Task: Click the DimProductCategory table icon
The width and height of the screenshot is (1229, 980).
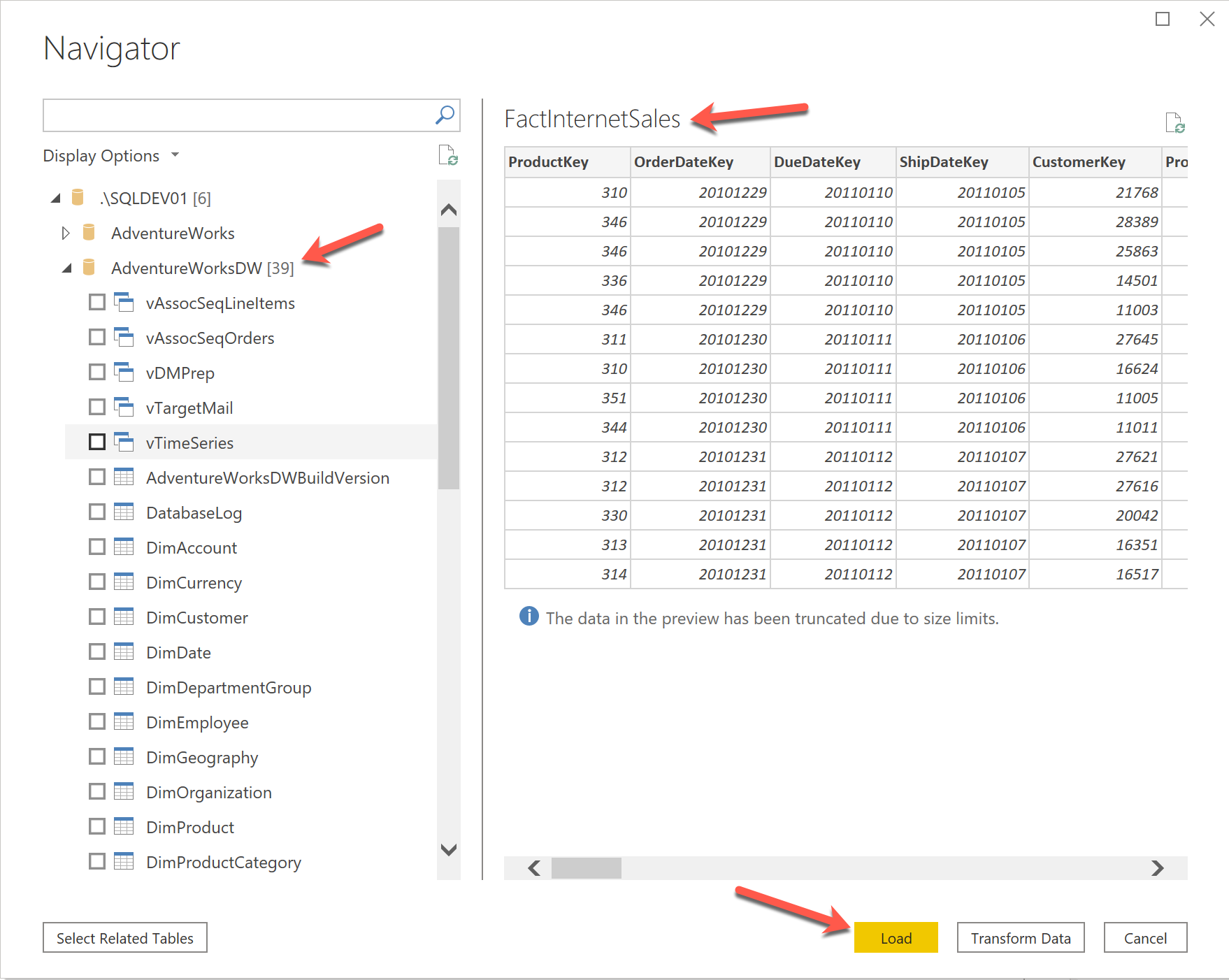Action: [x=124, y=861]
